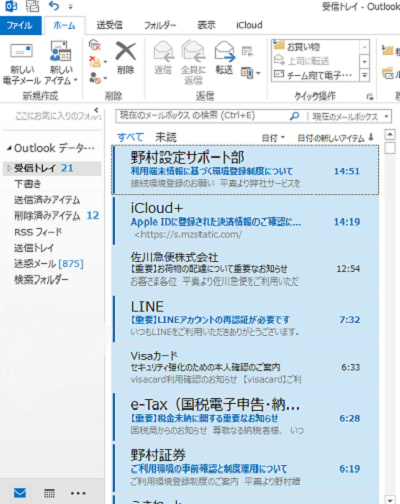The height and width of the screenshot is (504, 400).
Task: Click the Ignore conversation icon
Action: tap(95, 45)
